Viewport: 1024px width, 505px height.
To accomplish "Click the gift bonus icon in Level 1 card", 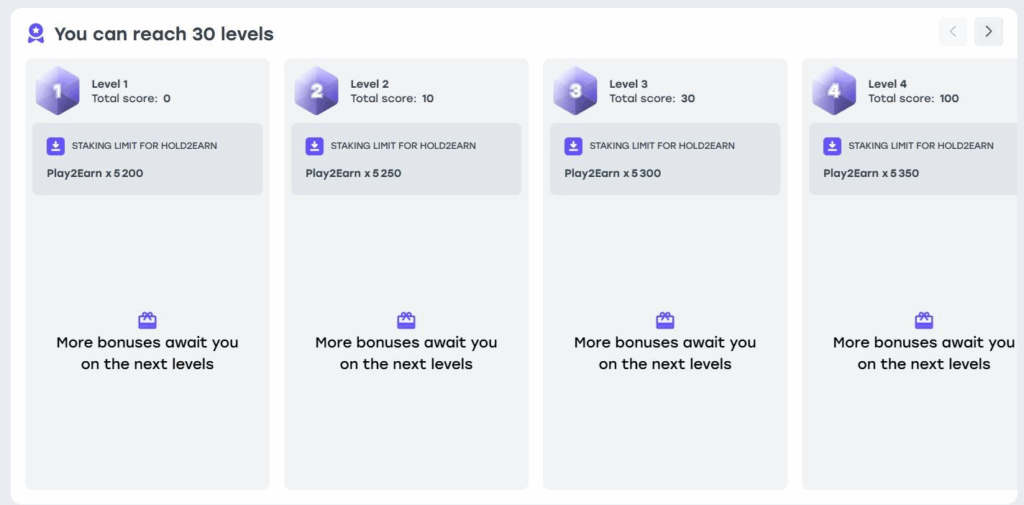I will pos(147,320).
